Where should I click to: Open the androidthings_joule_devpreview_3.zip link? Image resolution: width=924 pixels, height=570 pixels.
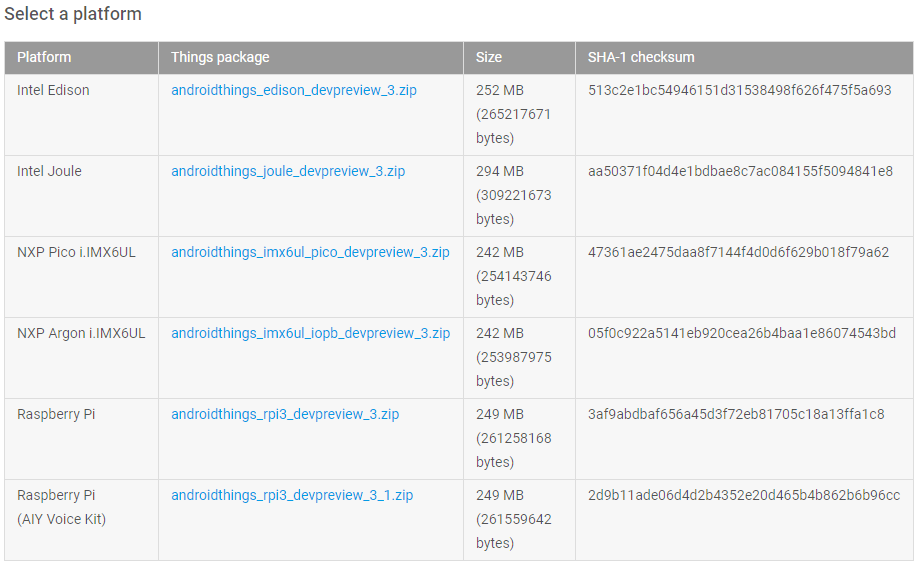point(288,171)
